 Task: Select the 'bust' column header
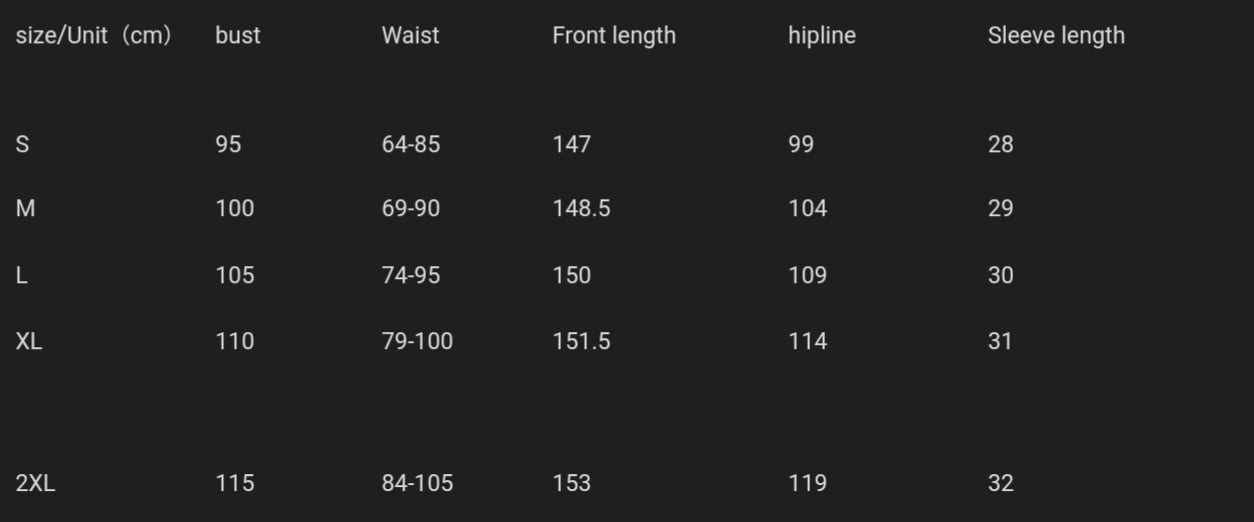[237, 36]
